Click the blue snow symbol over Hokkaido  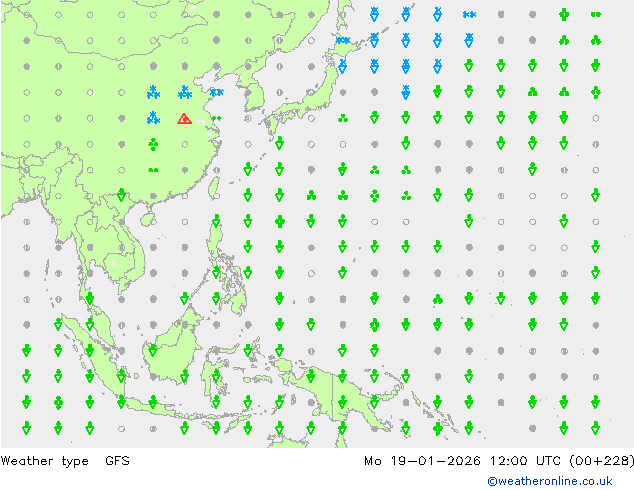(x=343, y=40)
